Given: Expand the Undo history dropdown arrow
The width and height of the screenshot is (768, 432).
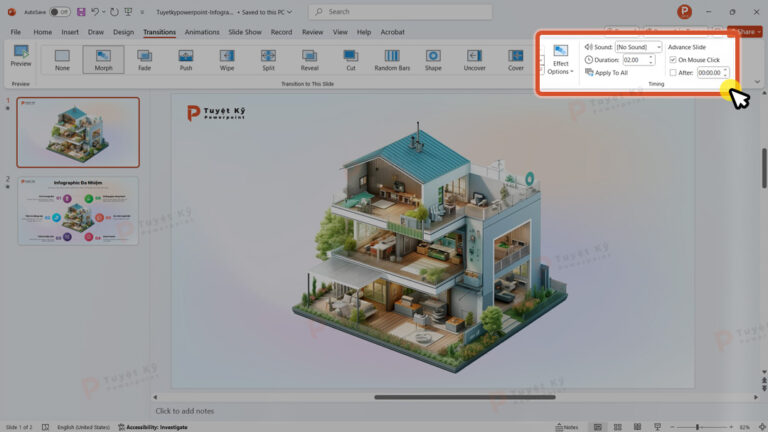Looking at the screenshot, I should [x=103, y=12].
